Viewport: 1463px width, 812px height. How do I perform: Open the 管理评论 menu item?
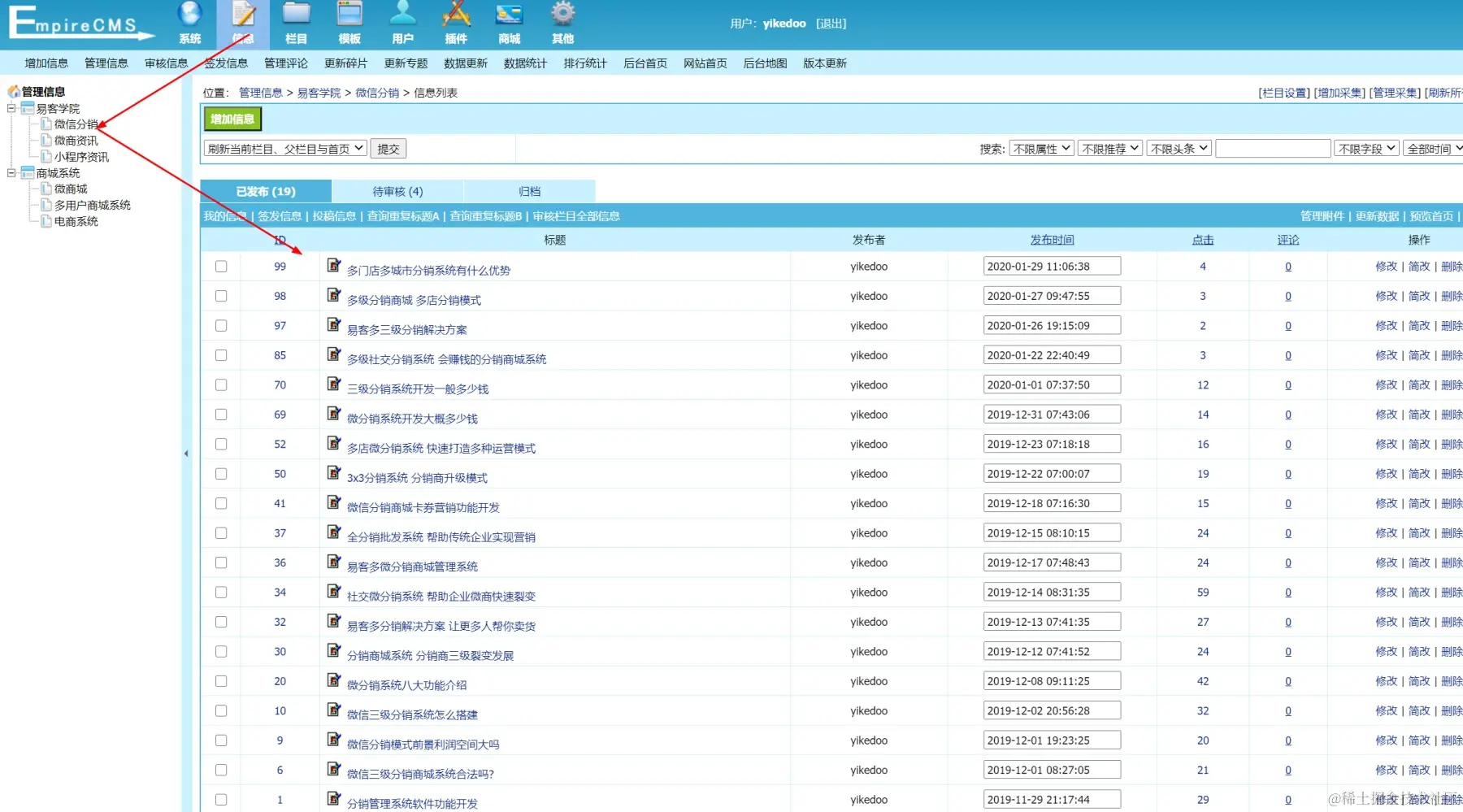tap(286, 63)
